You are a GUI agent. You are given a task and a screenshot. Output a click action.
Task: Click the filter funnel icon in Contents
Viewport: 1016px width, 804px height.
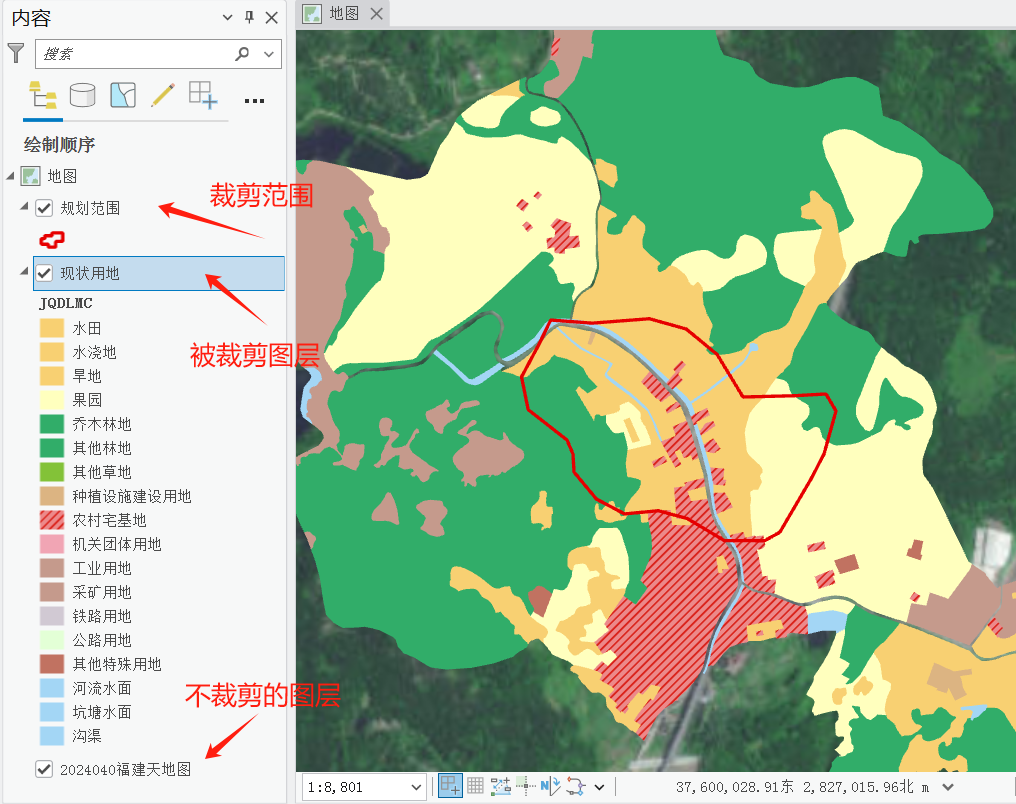click(x=16, y=52)
